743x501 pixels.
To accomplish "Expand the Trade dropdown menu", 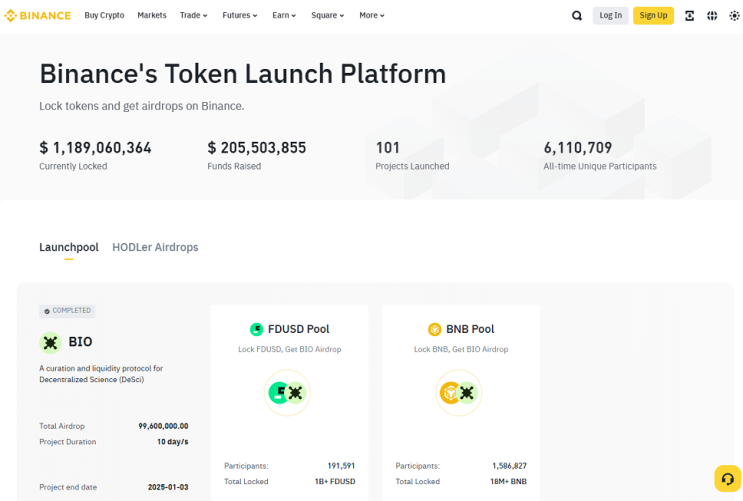I will pos(193,15).
